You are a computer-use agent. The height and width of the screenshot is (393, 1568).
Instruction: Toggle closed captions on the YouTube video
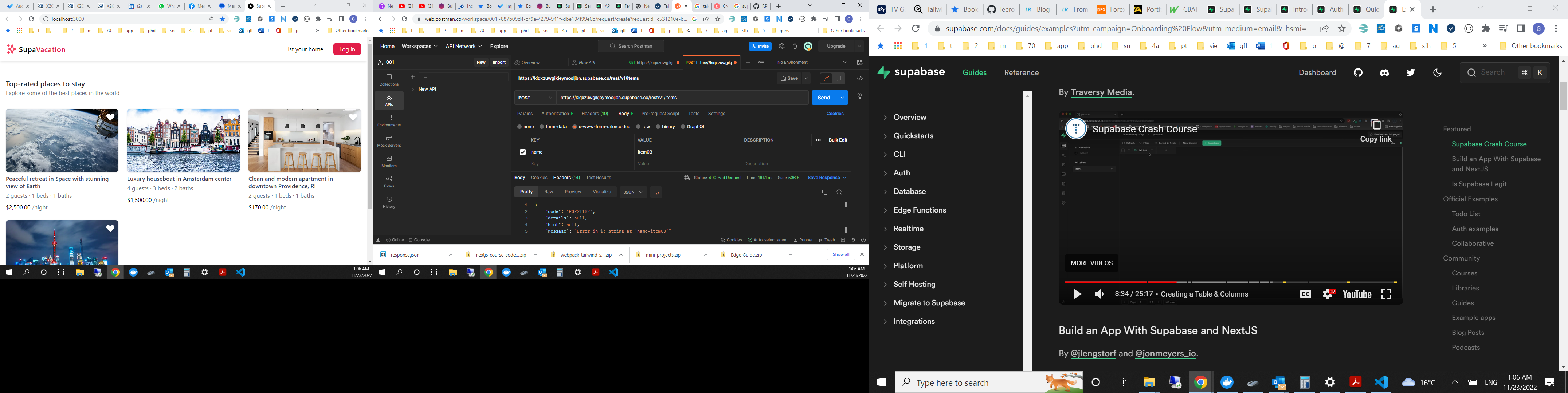1306,294
